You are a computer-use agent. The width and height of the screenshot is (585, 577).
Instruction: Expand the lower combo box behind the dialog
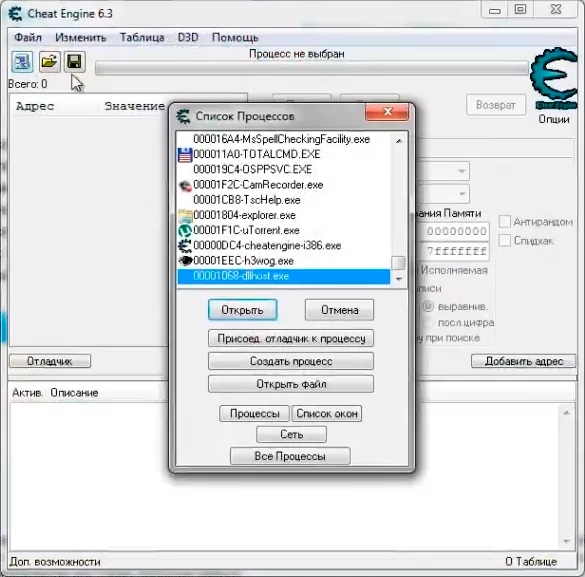(x=461, y=194)
